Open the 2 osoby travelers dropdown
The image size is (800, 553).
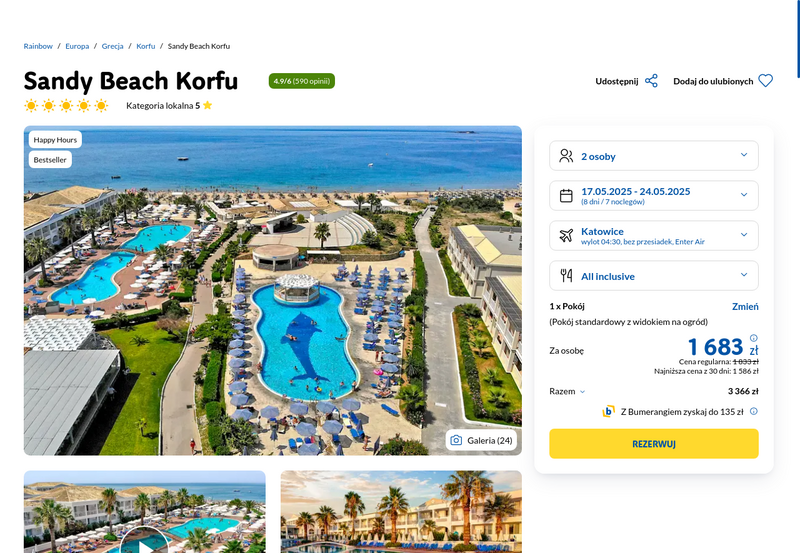pos(654,156)
